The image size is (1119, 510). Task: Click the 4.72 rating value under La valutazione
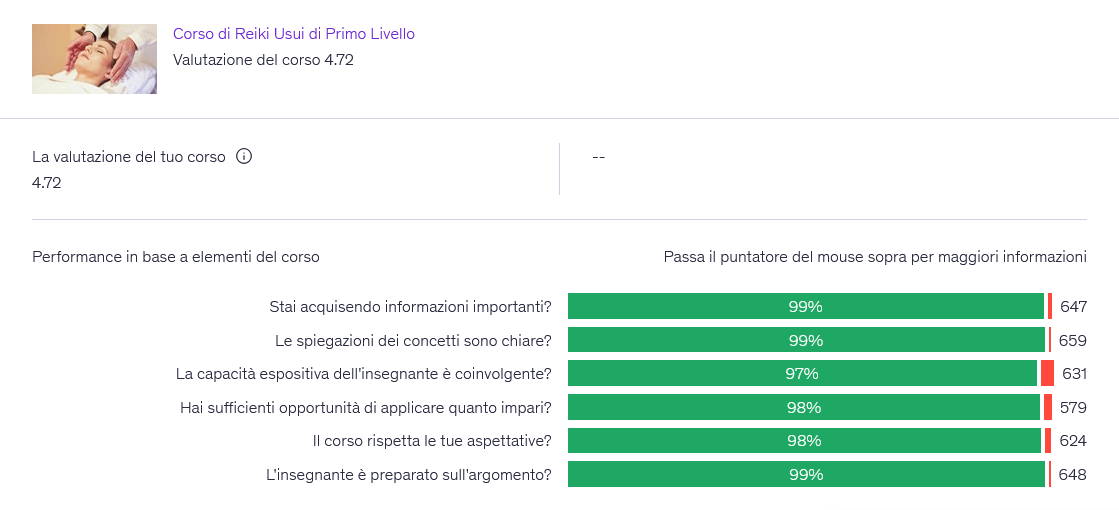tap(46, 183)
